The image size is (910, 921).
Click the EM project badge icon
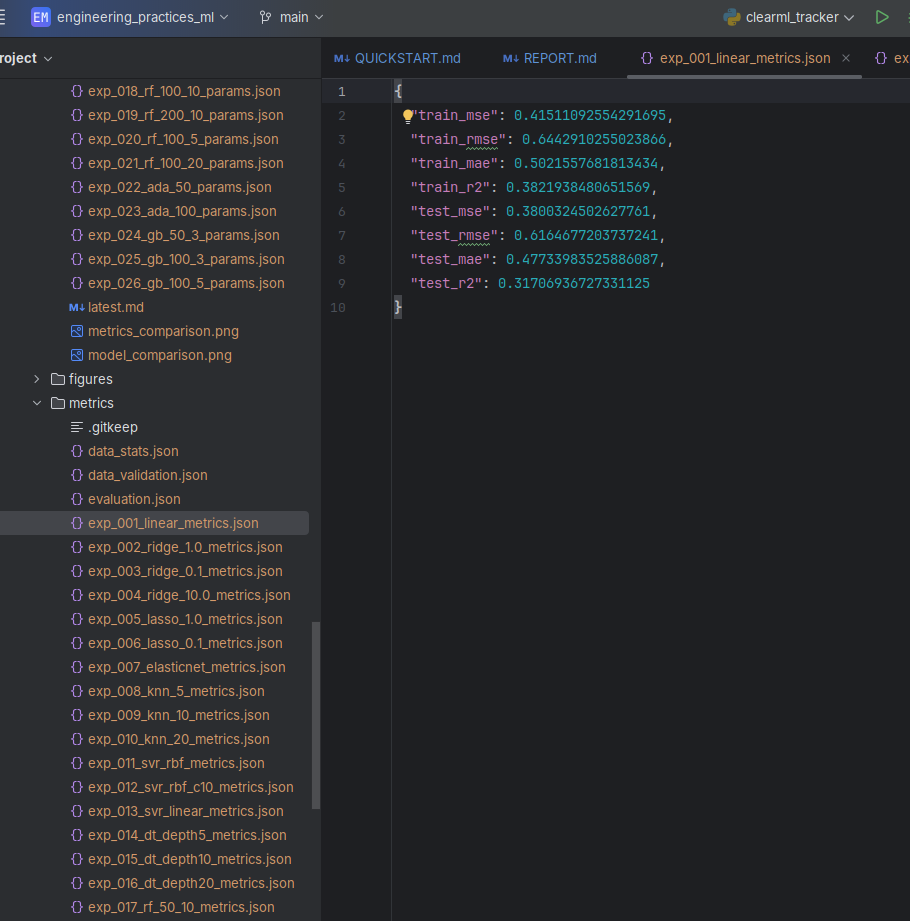[40, 17]
